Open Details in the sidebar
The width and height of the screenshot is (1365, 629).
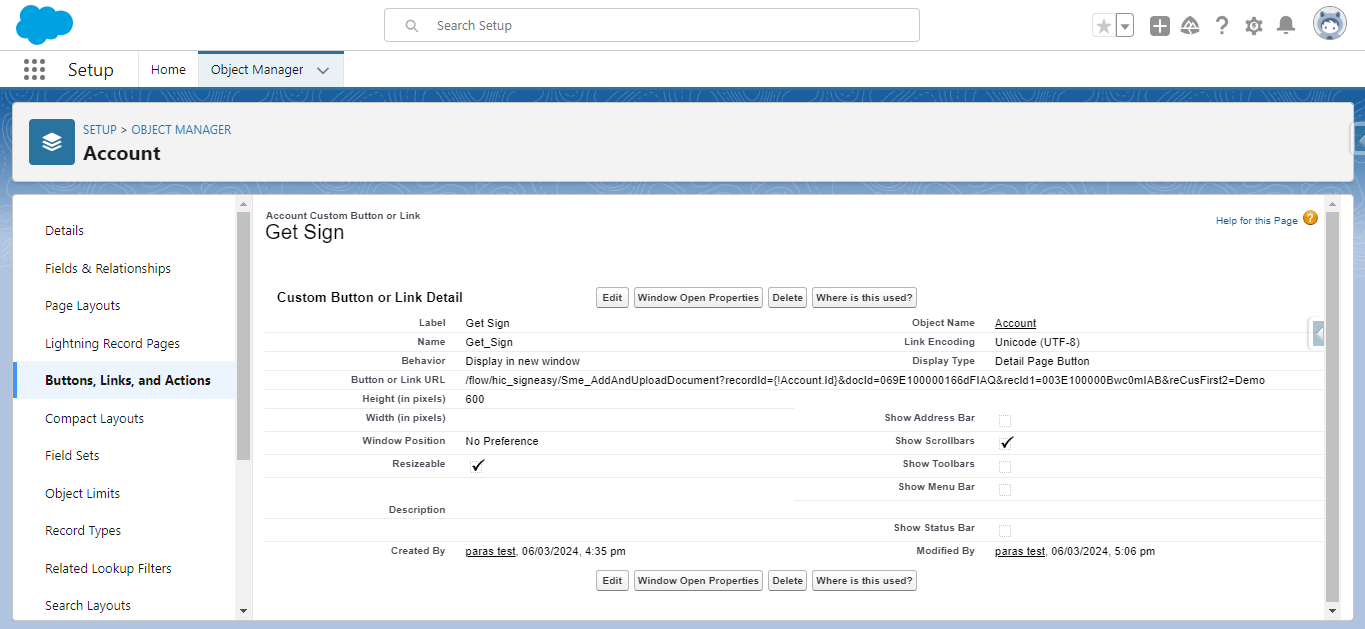pyautogui.click(x=64, y=230)
